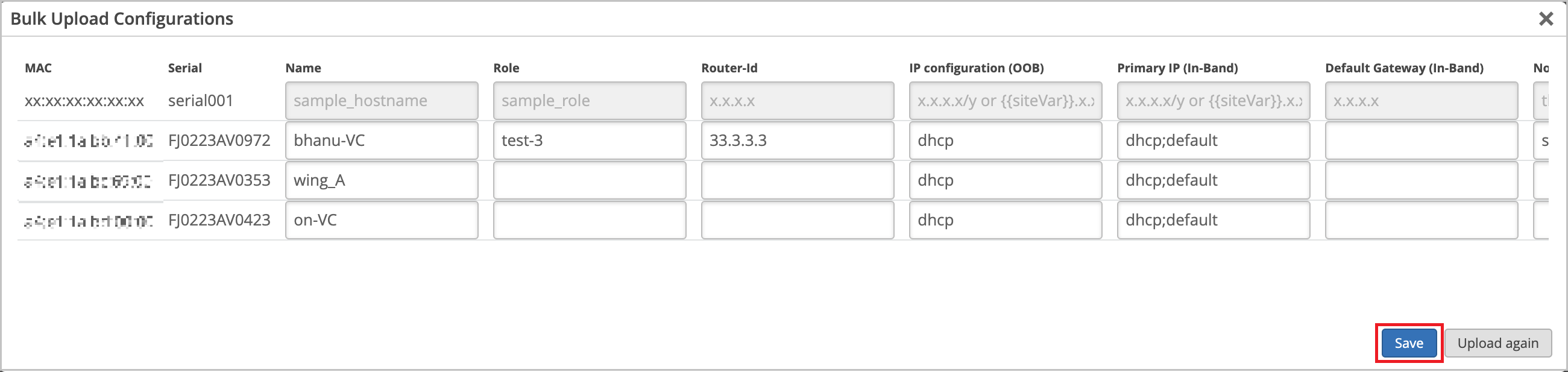Screen dimensions: 1568x372
Task: Click the wing_A name field
Action: coord(382,180)
